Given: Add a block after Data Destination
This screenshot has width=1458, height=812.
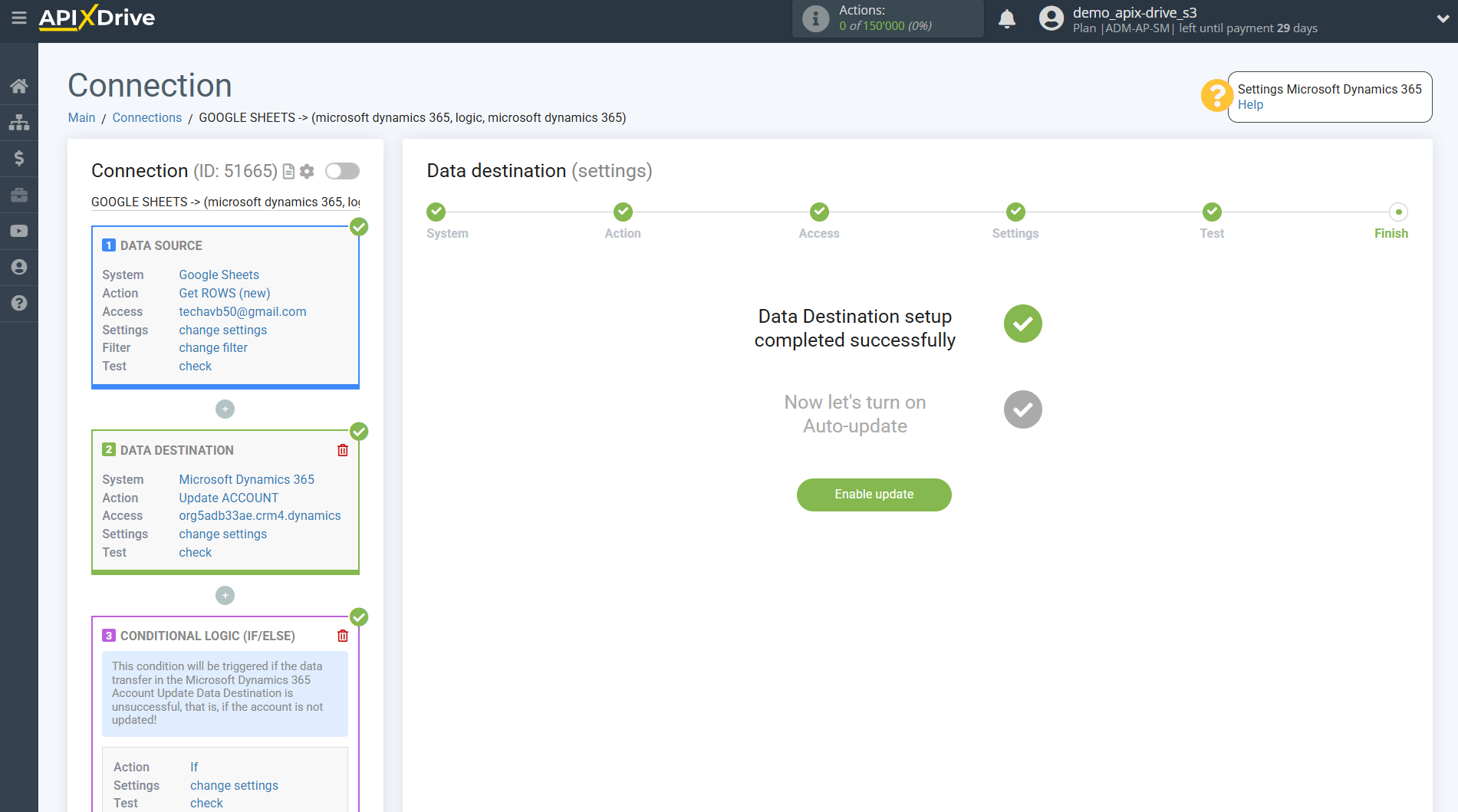Looking at the screenshot, I should pyautogui.click(x=225, y=596).
